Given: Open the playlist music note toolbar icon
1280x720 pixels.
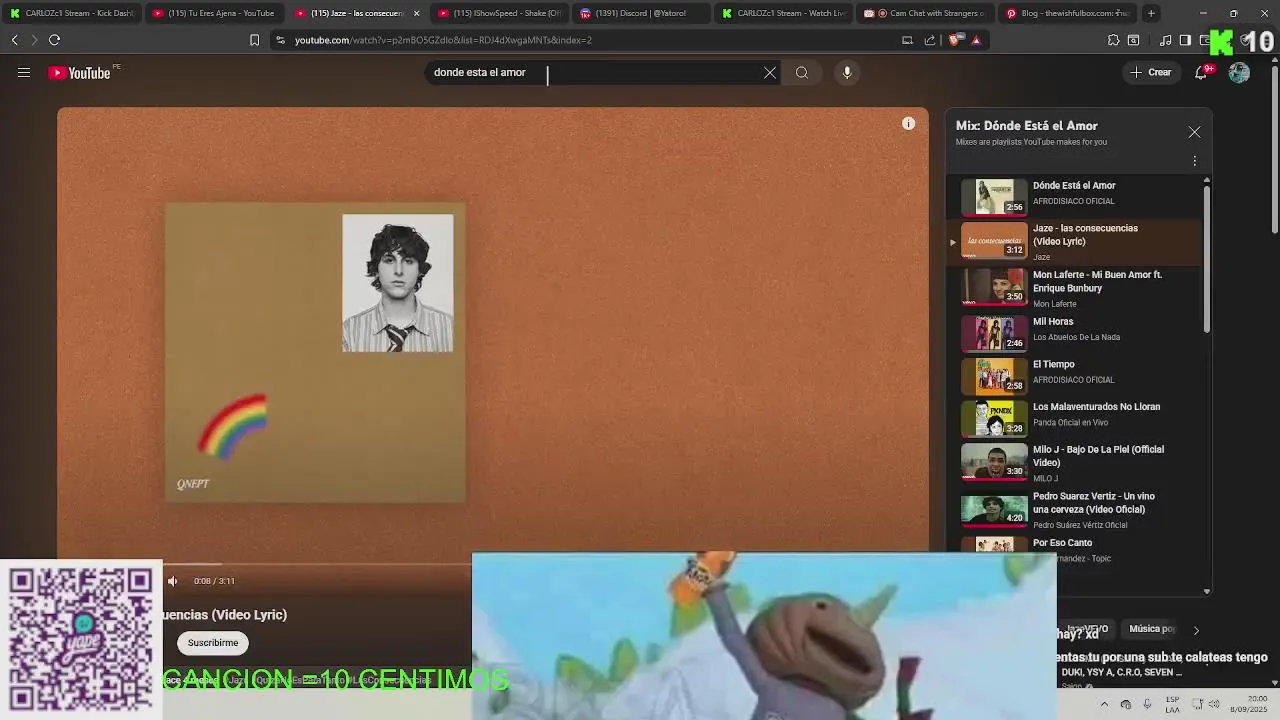Looking at the screenshot, I should pyautogui.click(x=1165, y=40).
